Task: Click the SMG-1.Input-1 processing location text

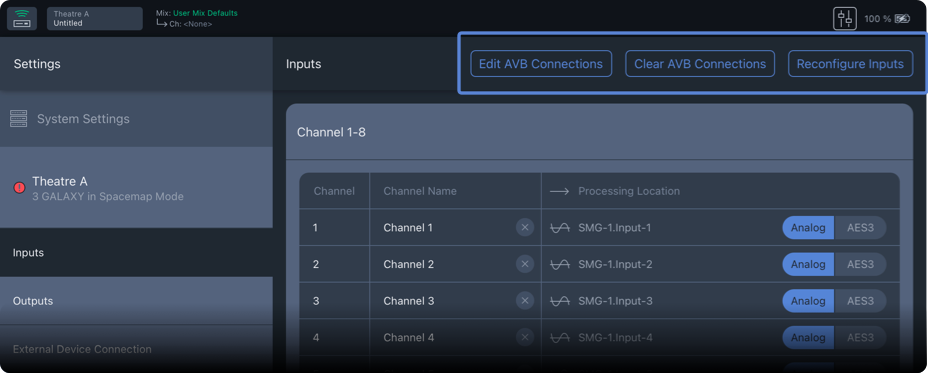Action: [615, 227]
